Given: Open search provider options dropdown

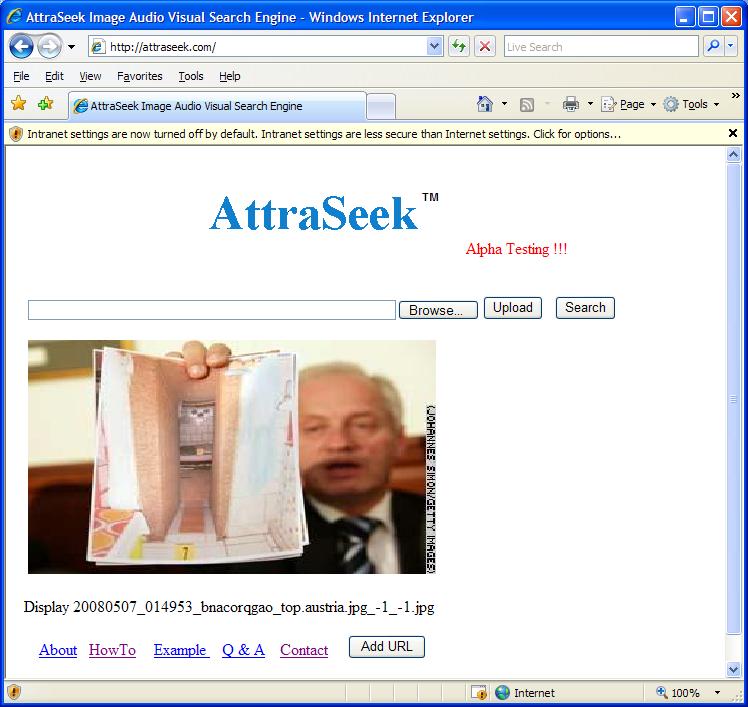Looking at the screenshot, I should (x=731, y=47).
